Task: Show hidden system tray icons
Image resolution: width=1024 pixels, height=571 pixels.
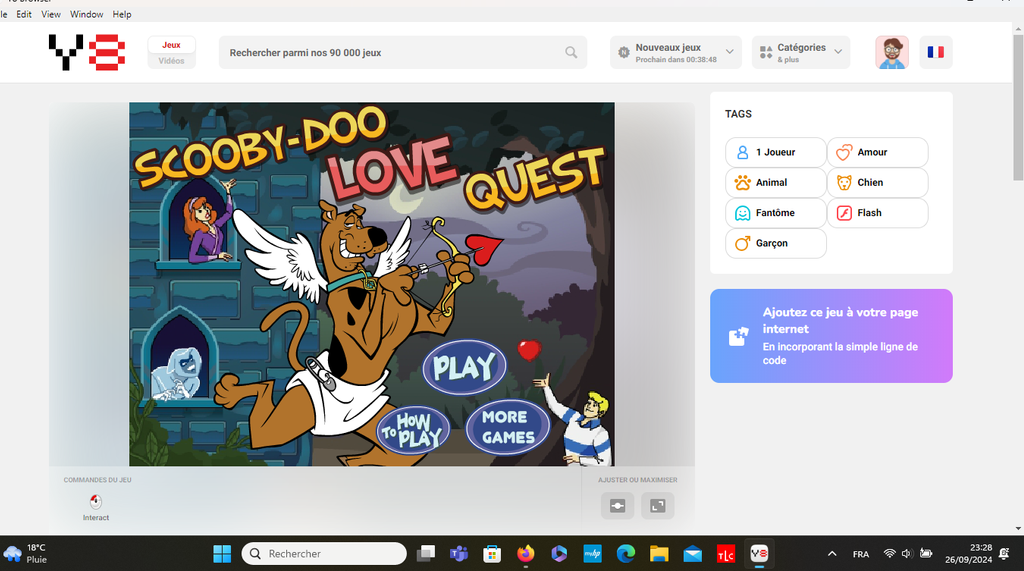Action: point(832,553)
